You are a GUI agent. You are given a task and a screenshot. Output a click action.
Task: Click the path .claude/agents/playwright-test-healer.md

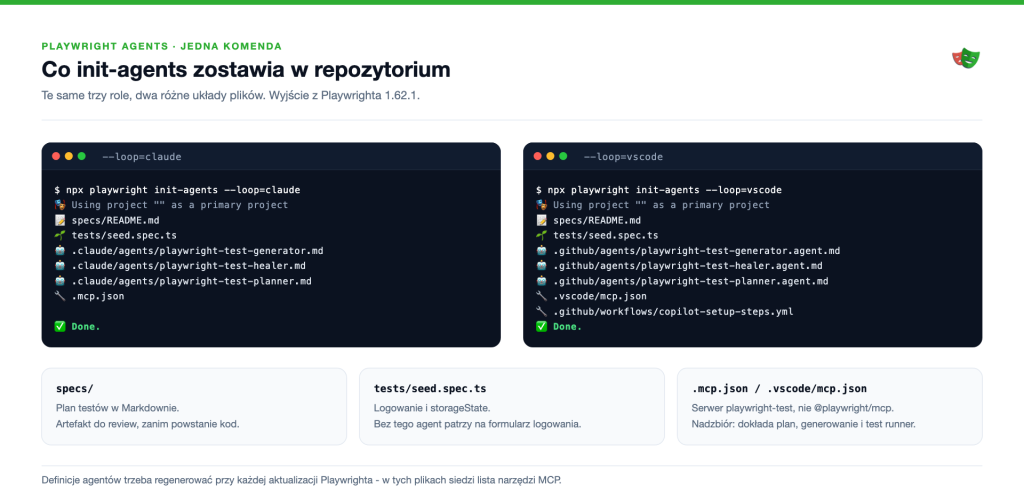pos(189,266)
